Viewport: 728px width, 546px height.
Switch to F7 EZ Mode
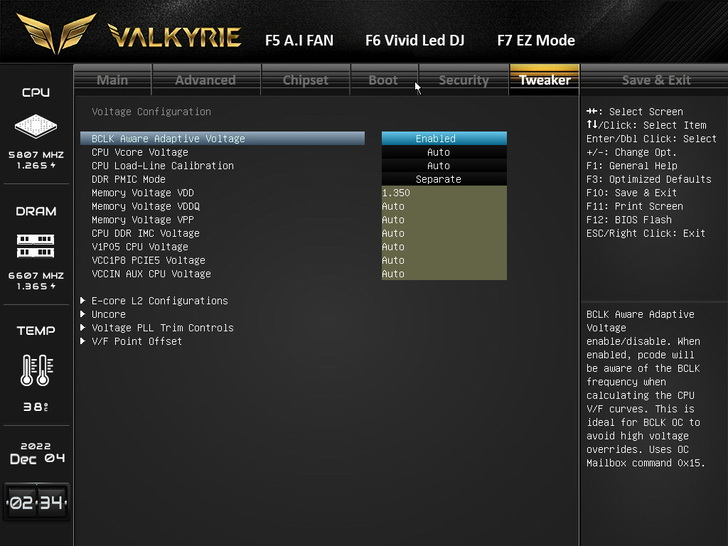[x=536, y=40]
